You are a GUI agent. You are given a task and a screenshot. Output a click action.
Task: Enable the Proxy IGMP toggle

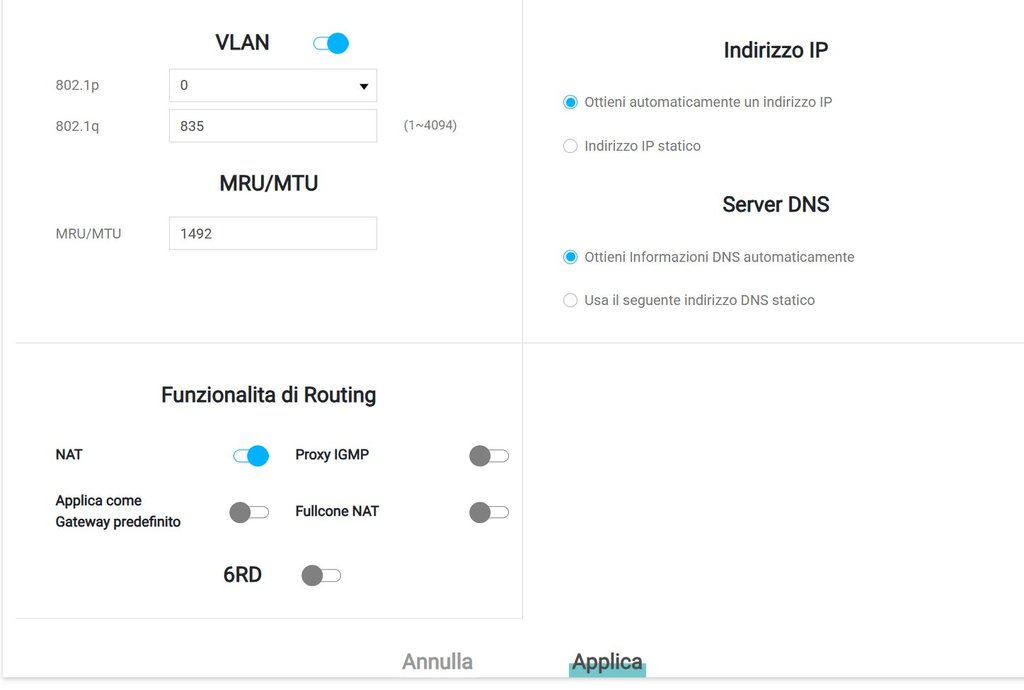(488, 456)
